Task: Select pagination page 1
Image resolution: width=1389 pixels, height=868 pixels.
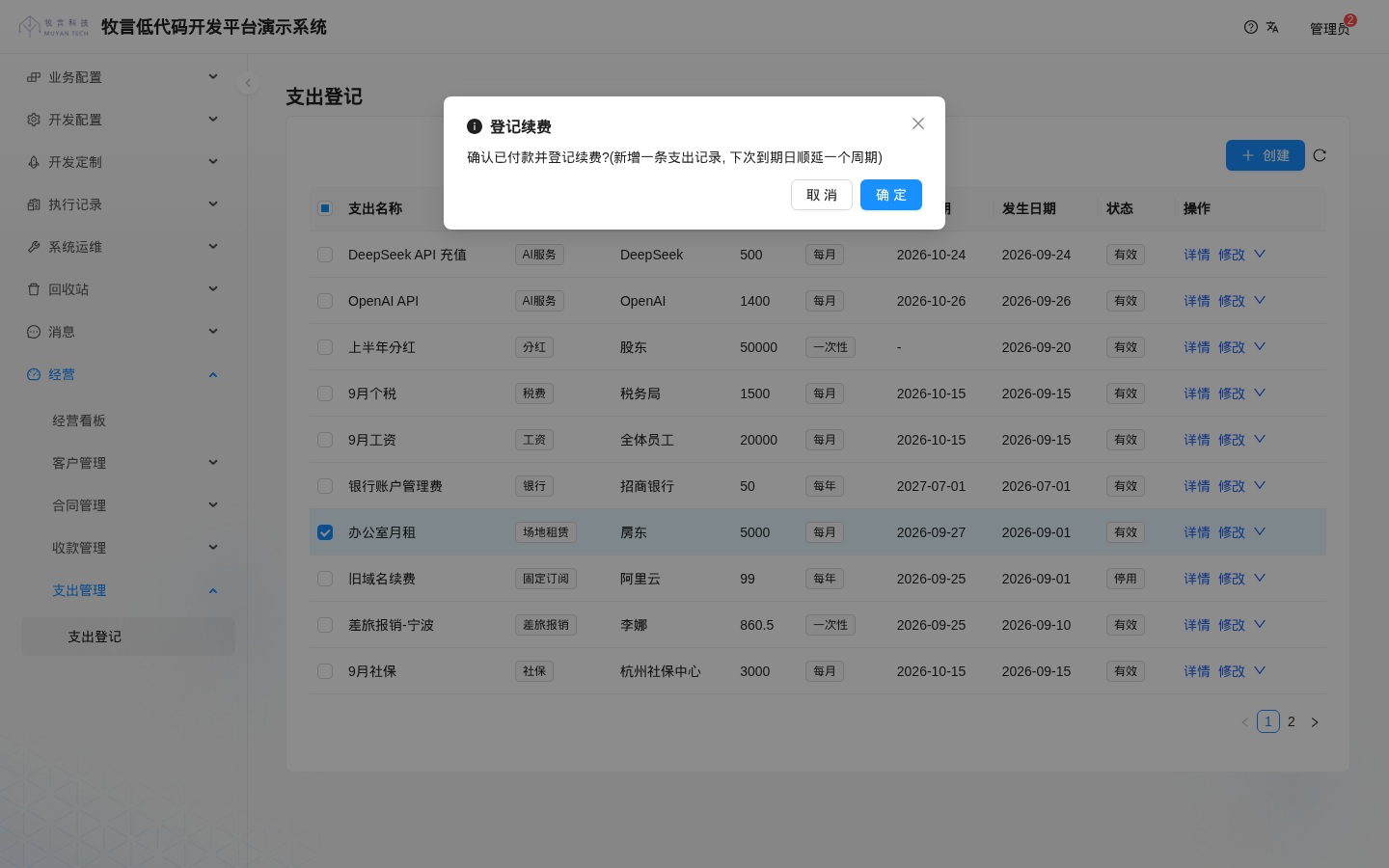Action: (1268, 721)
